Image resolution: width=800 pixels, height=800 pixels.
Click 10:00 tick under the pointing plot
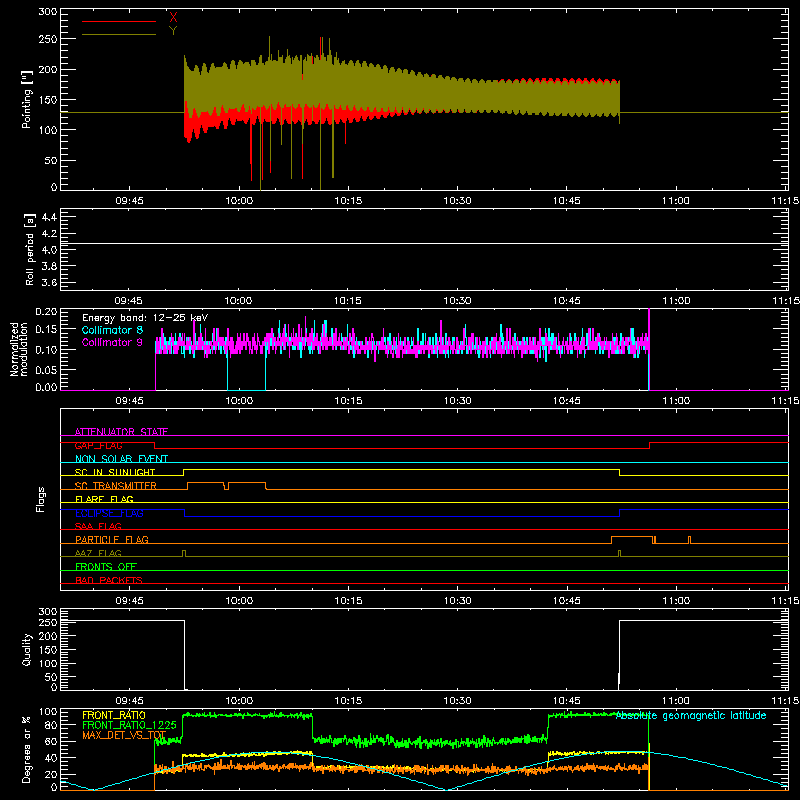[x=239, y=201]
